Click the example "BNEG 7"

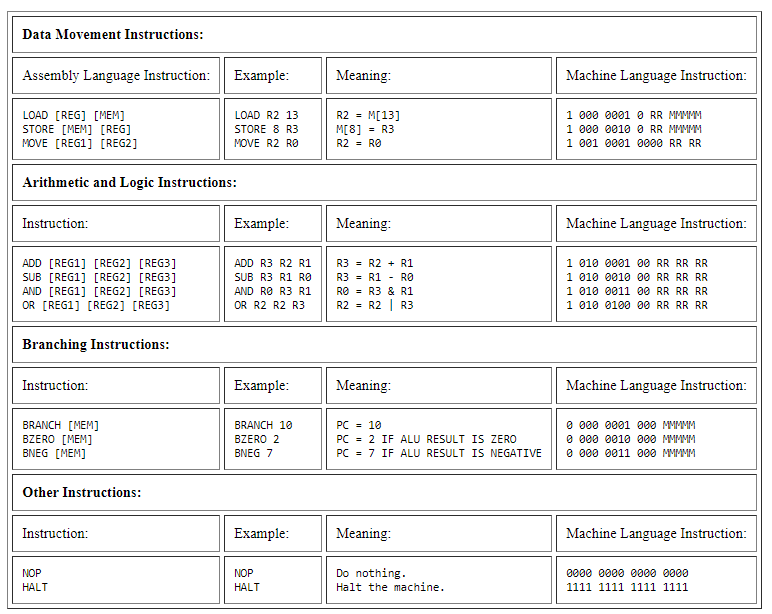pyautogui.click(x=254, y=453)
